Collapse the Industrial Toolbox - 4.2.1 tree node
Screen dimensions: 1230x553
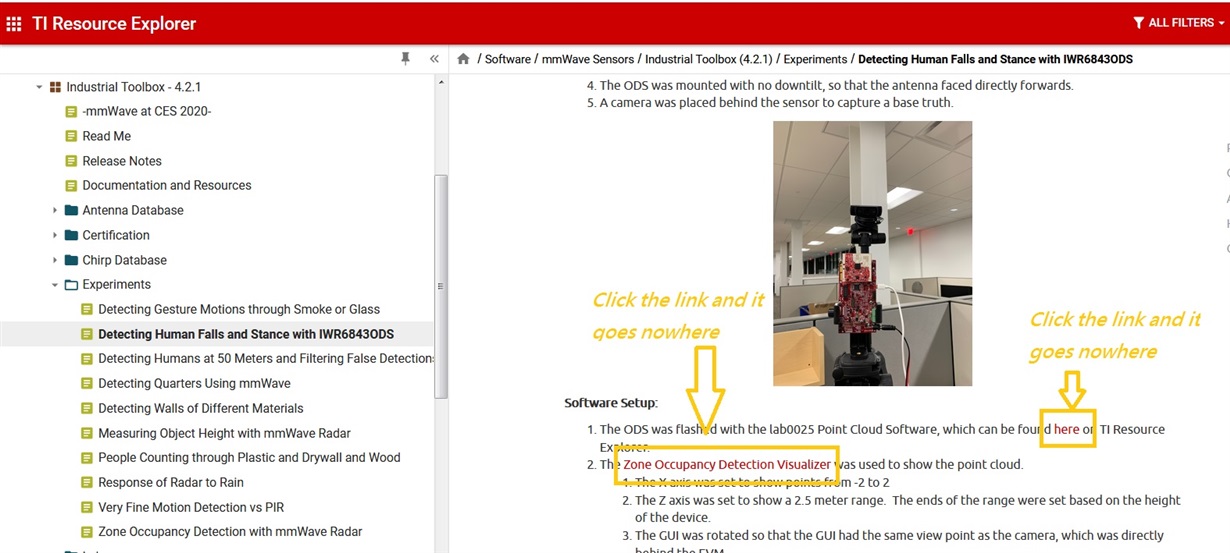point(40,87)
